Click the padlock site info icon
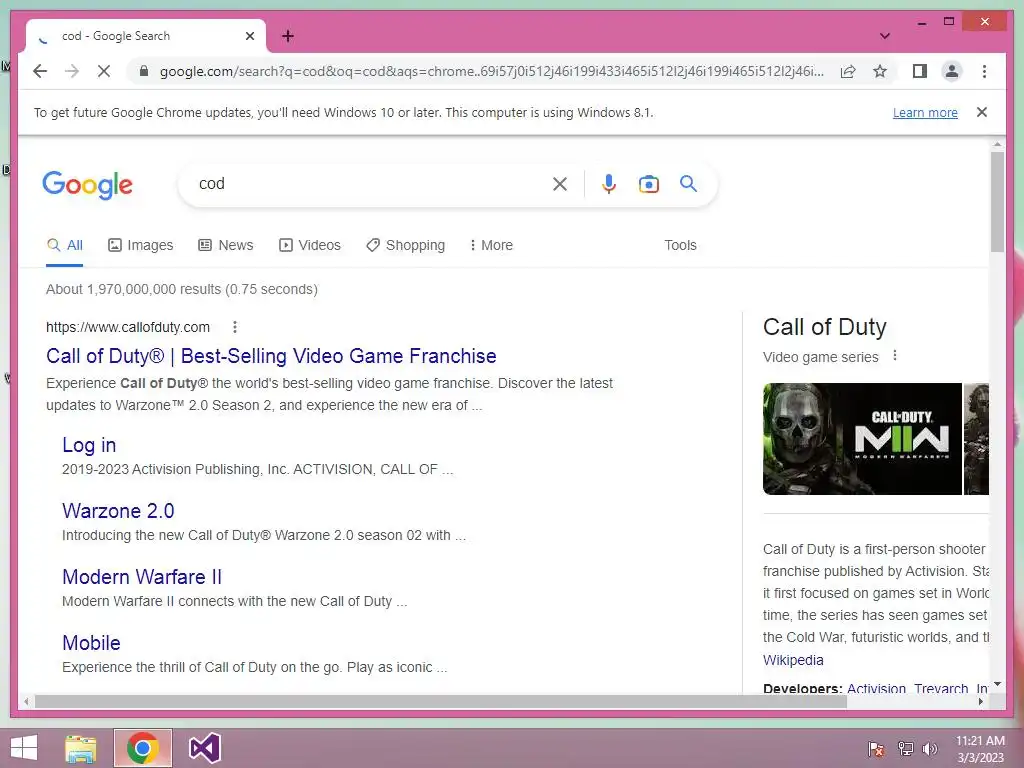 coord(144,71)
